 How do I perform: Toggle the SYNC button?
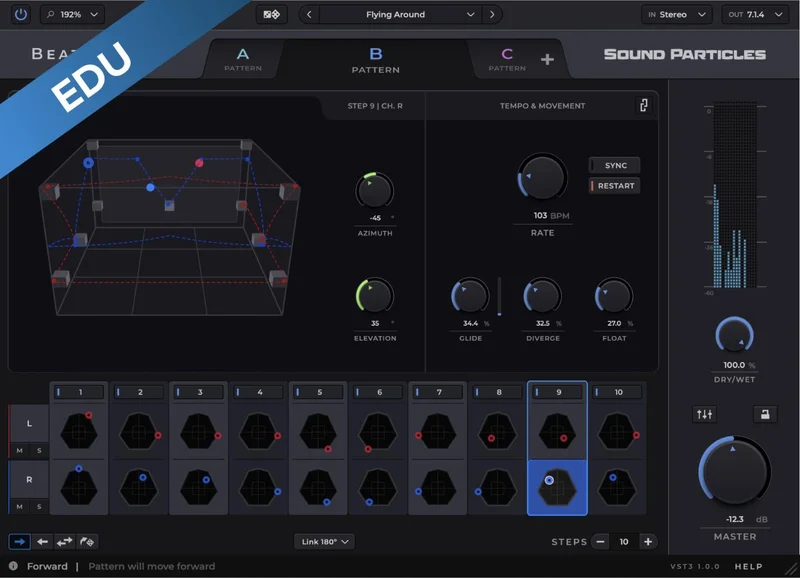pos(614,165)
